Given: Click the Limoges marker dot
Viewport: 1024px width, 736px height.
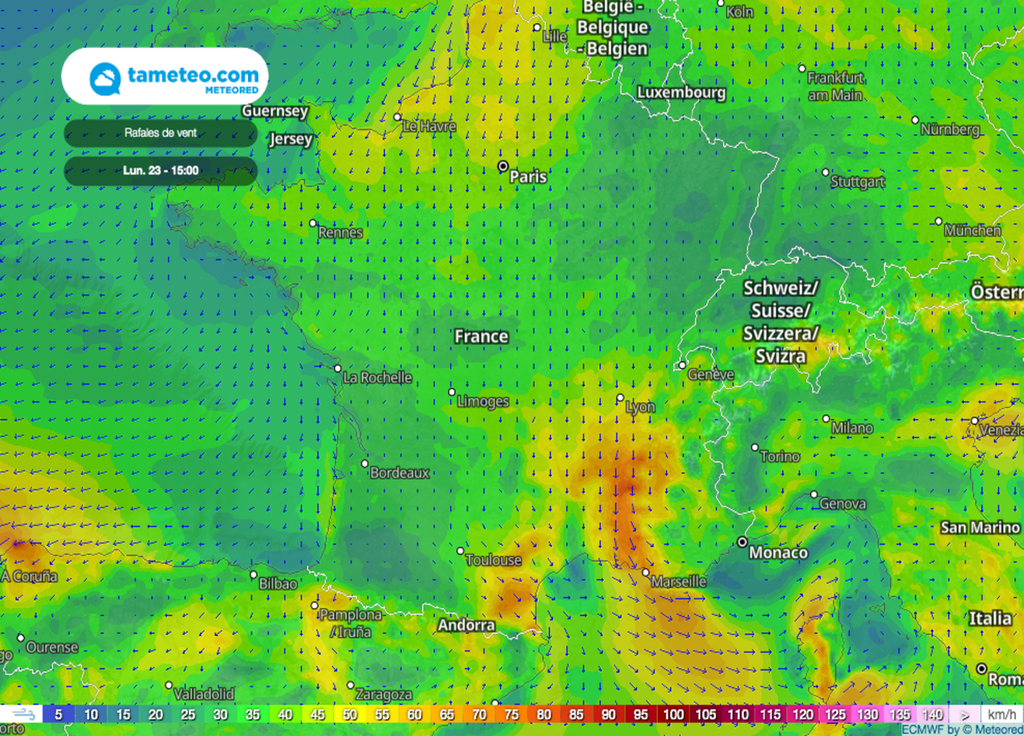Looking at the screenshot, I should (451, 392).
